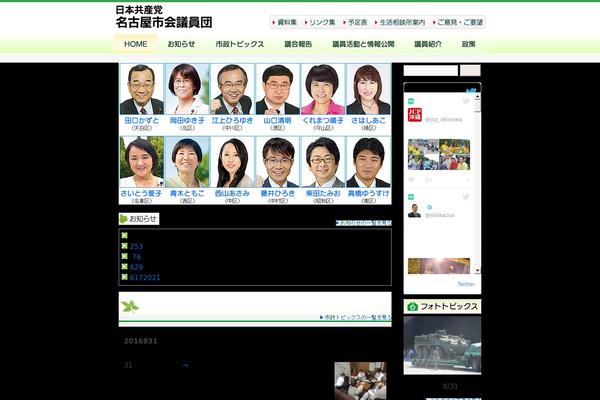Open the meeting room article photo

click(360, 381)
